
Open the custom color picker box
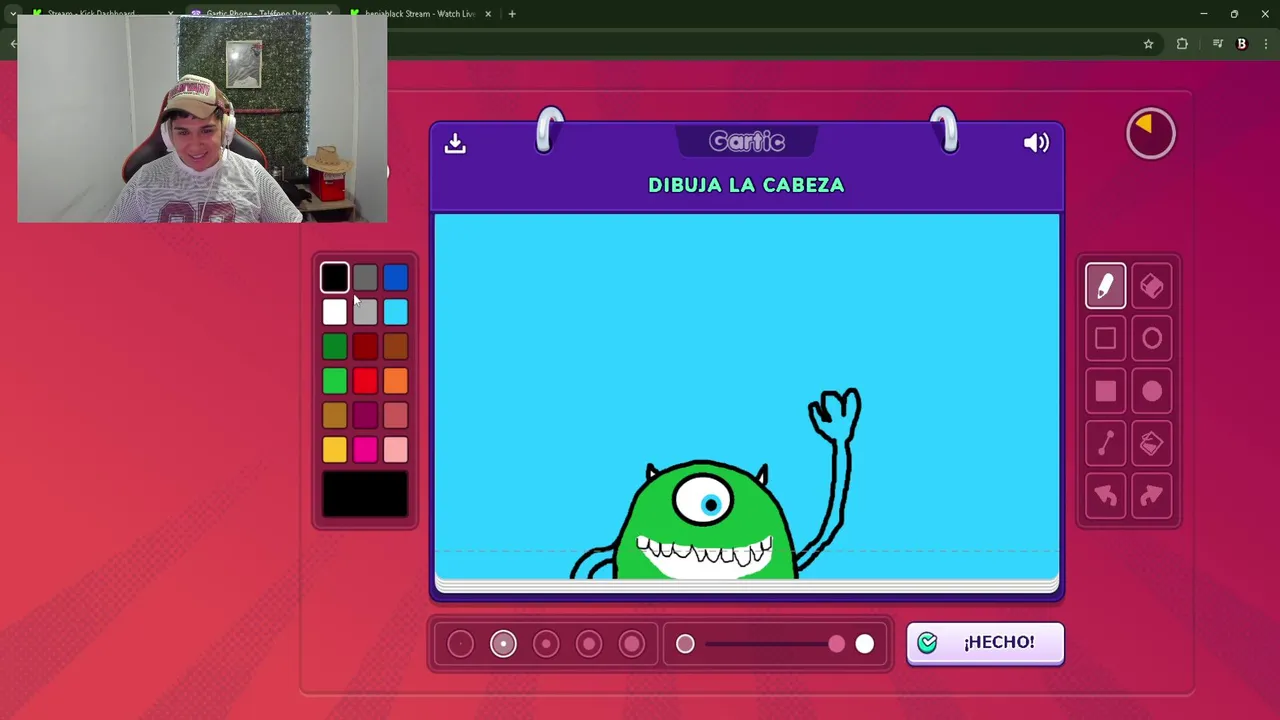point(365,494)
